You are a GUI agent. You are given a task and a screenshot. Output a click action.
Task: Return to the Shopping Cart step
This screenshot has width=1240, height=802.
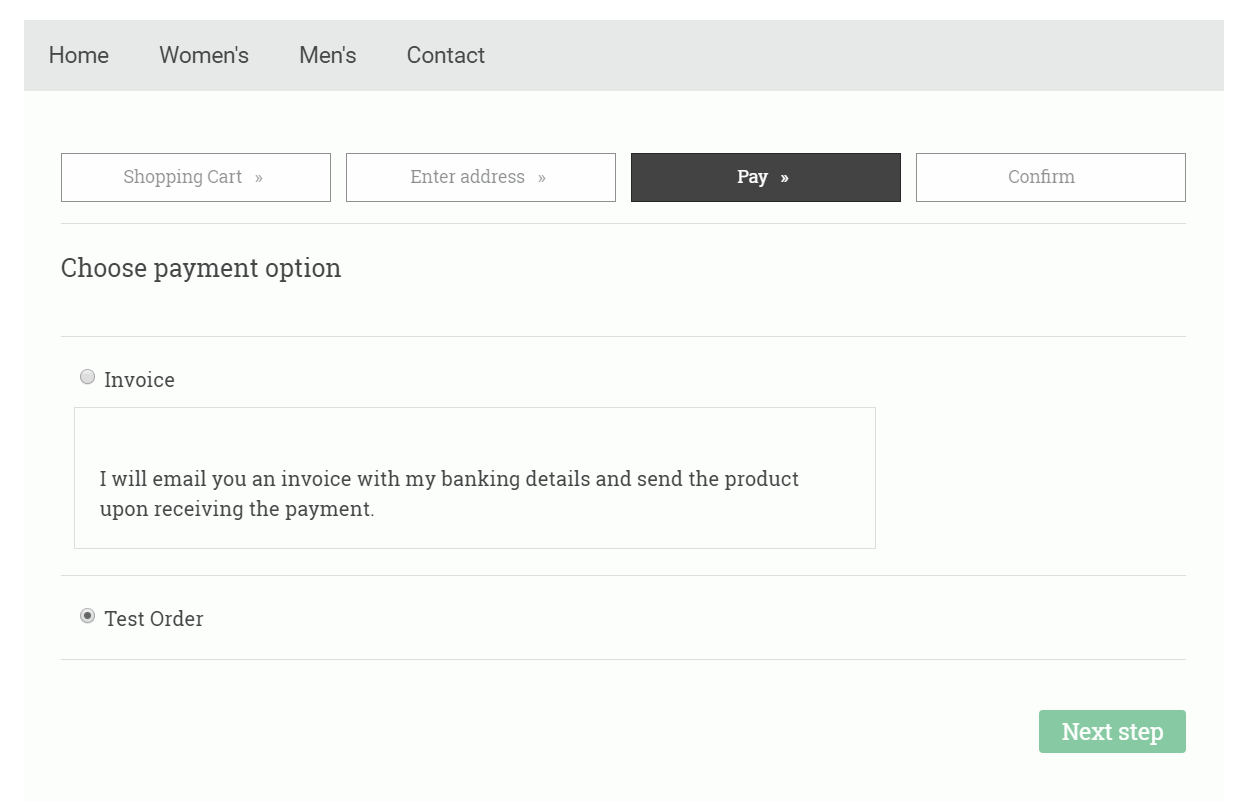point(196,177)
